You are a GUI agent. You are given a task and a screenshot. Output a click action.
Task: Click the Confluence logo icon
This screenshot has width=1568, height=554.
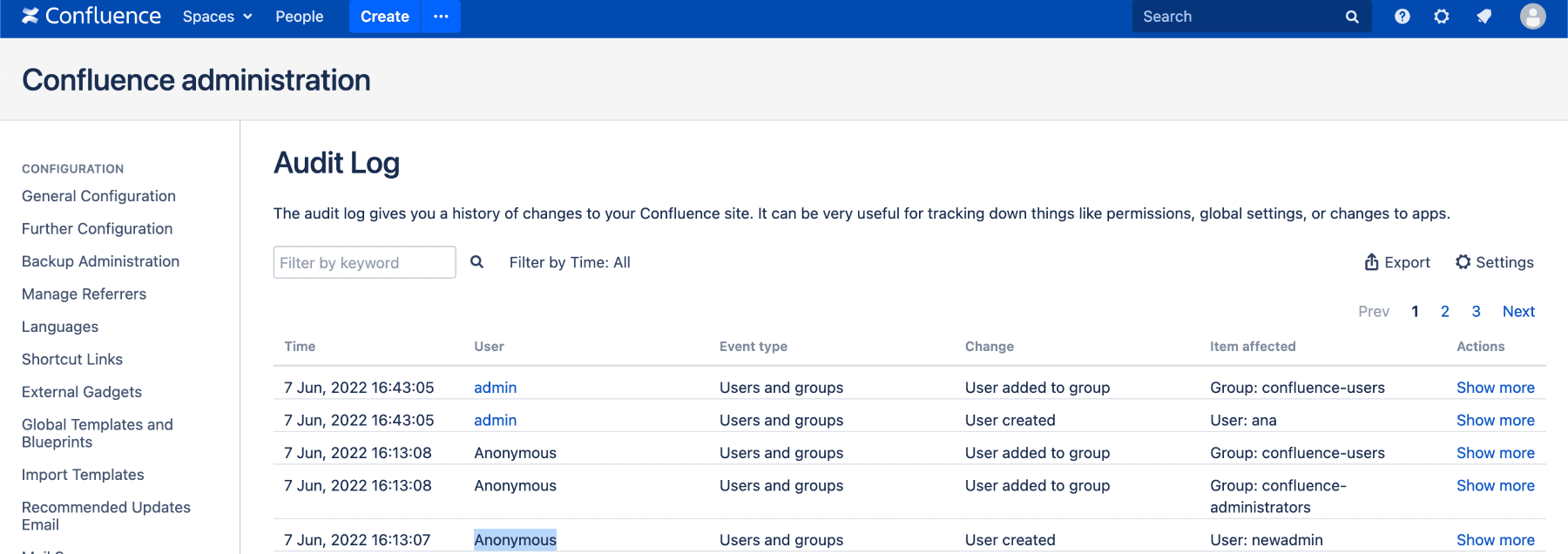point(30,16)
